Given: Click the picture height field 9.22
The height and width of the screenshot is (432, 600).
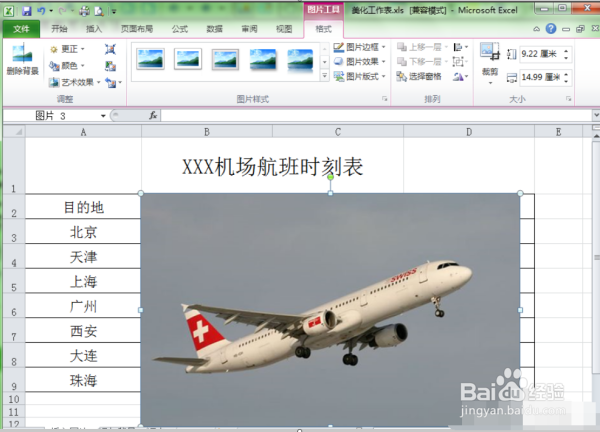Looking at the screenshot, I should tap(539, 54).
